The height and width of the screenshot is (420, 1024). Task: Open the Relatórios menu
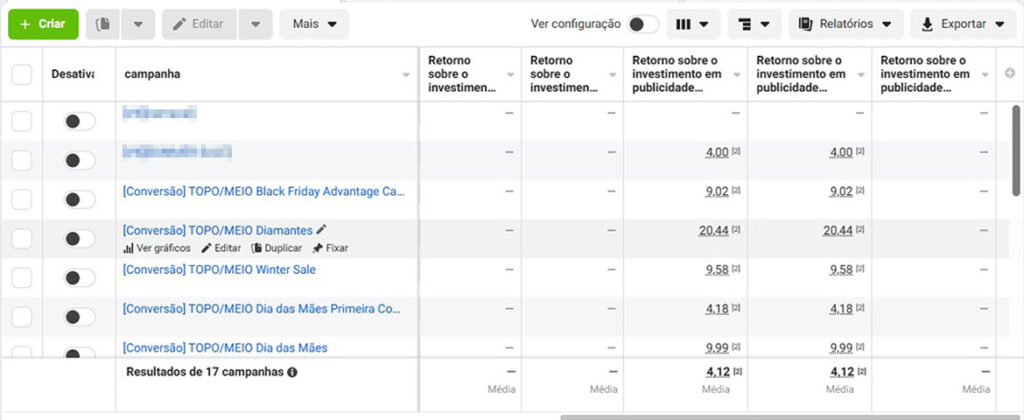846,24
